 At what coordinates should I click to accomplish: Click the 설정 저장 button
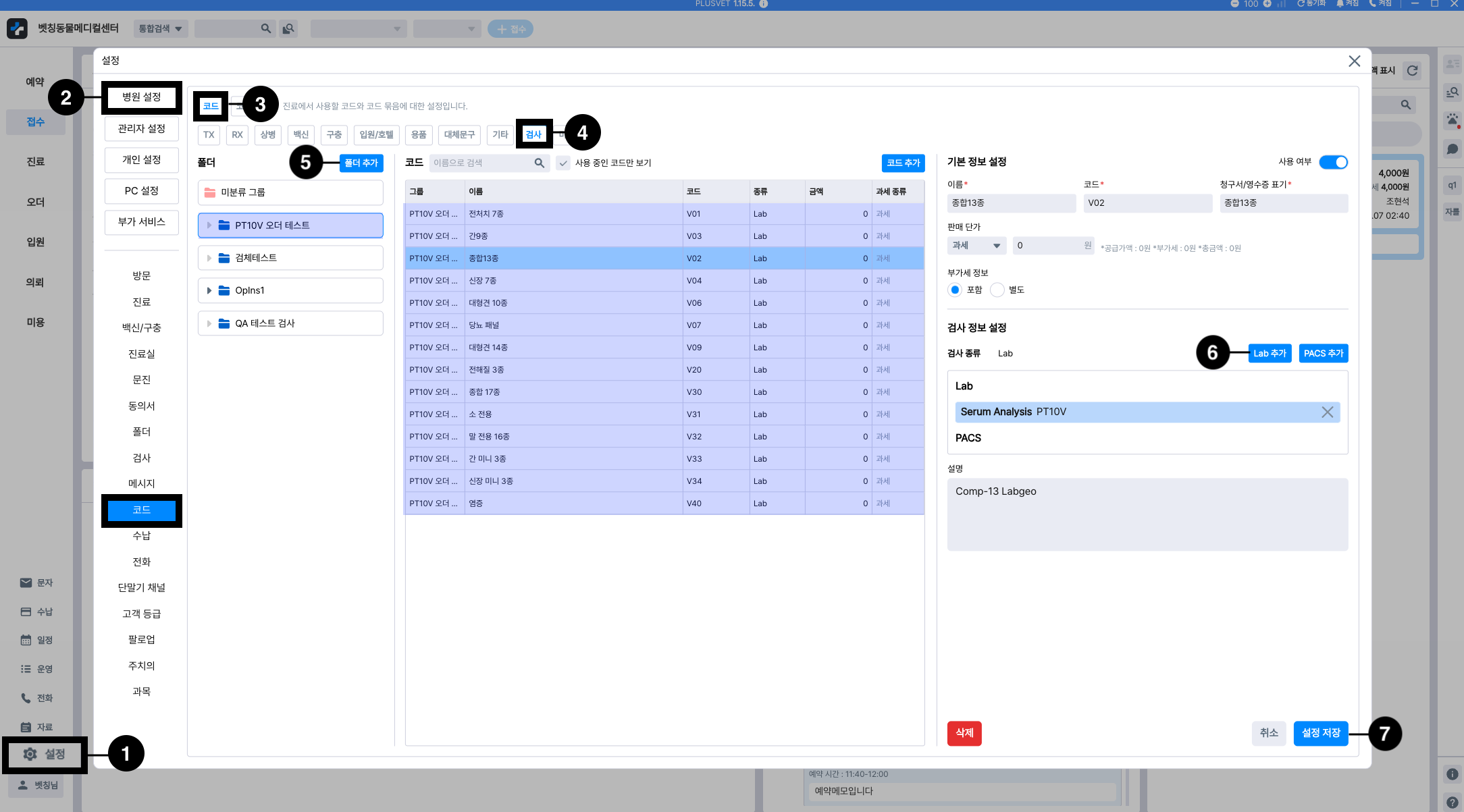pyautogui.click(x=1320, y=733)
